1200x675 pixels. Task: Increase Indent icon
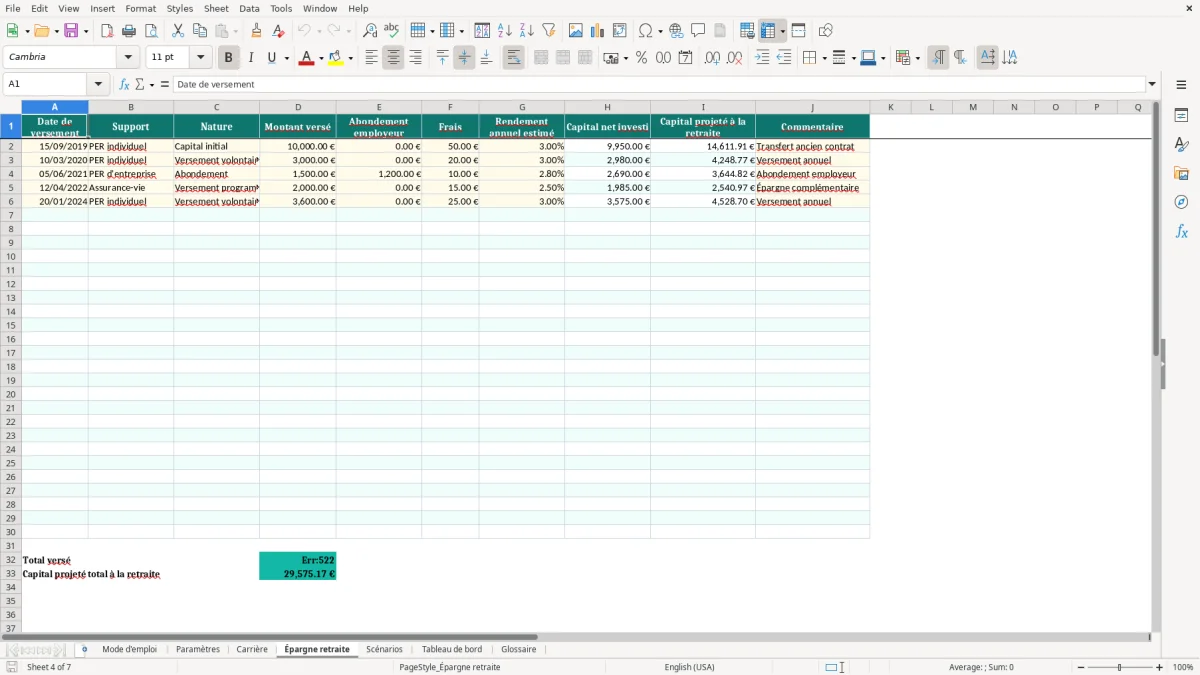762,58
